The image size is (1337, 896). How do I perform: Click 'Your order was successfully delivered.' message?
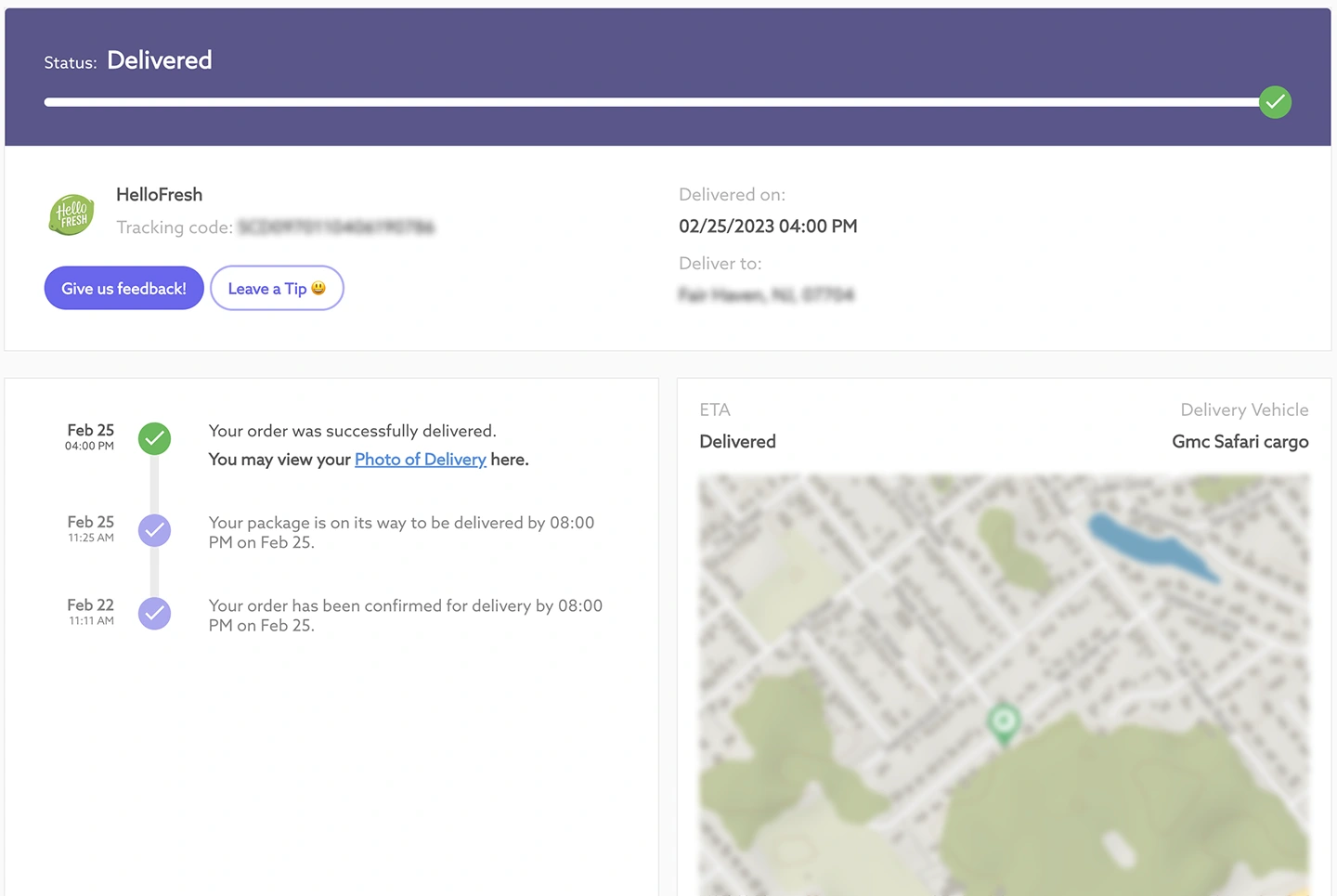coord(352,431)
